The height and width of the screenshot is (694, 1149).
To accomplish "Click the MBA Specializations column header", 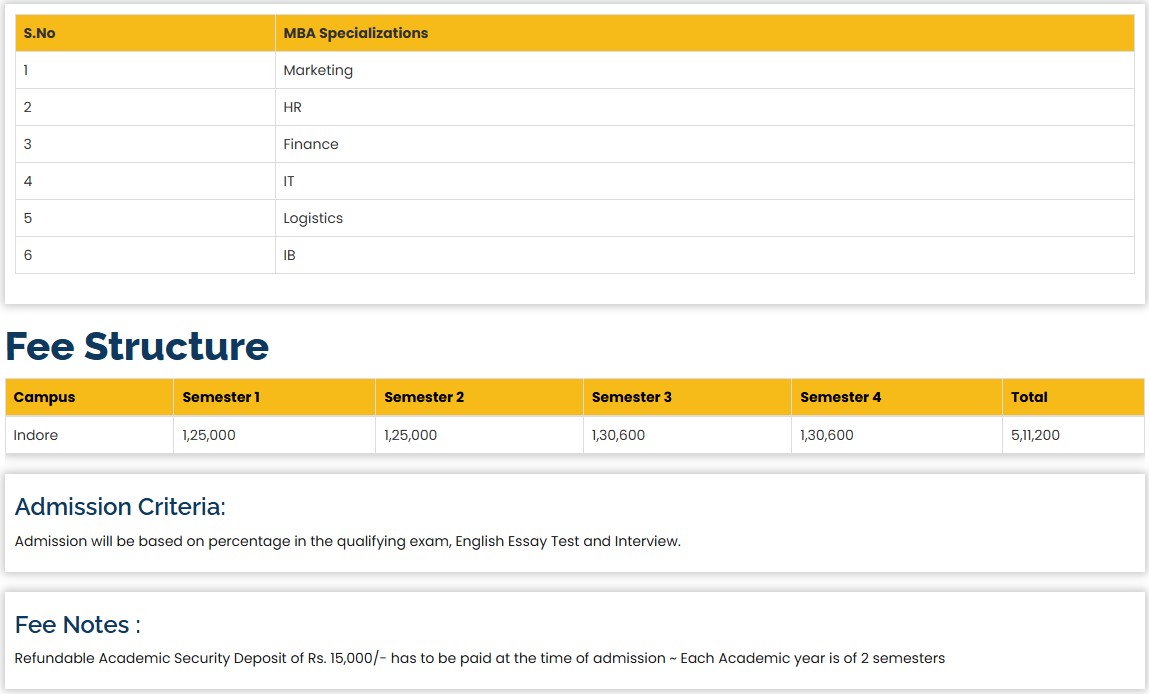I will (x=355, y=33).
